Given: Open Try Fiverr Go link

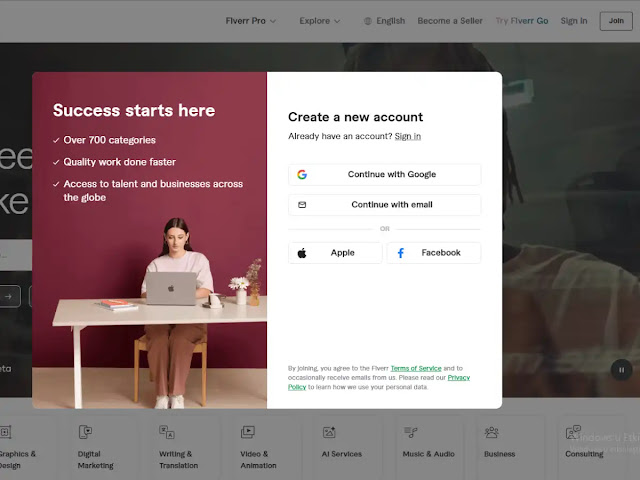Looking at the screenshot, I should [x=522, y=21].
